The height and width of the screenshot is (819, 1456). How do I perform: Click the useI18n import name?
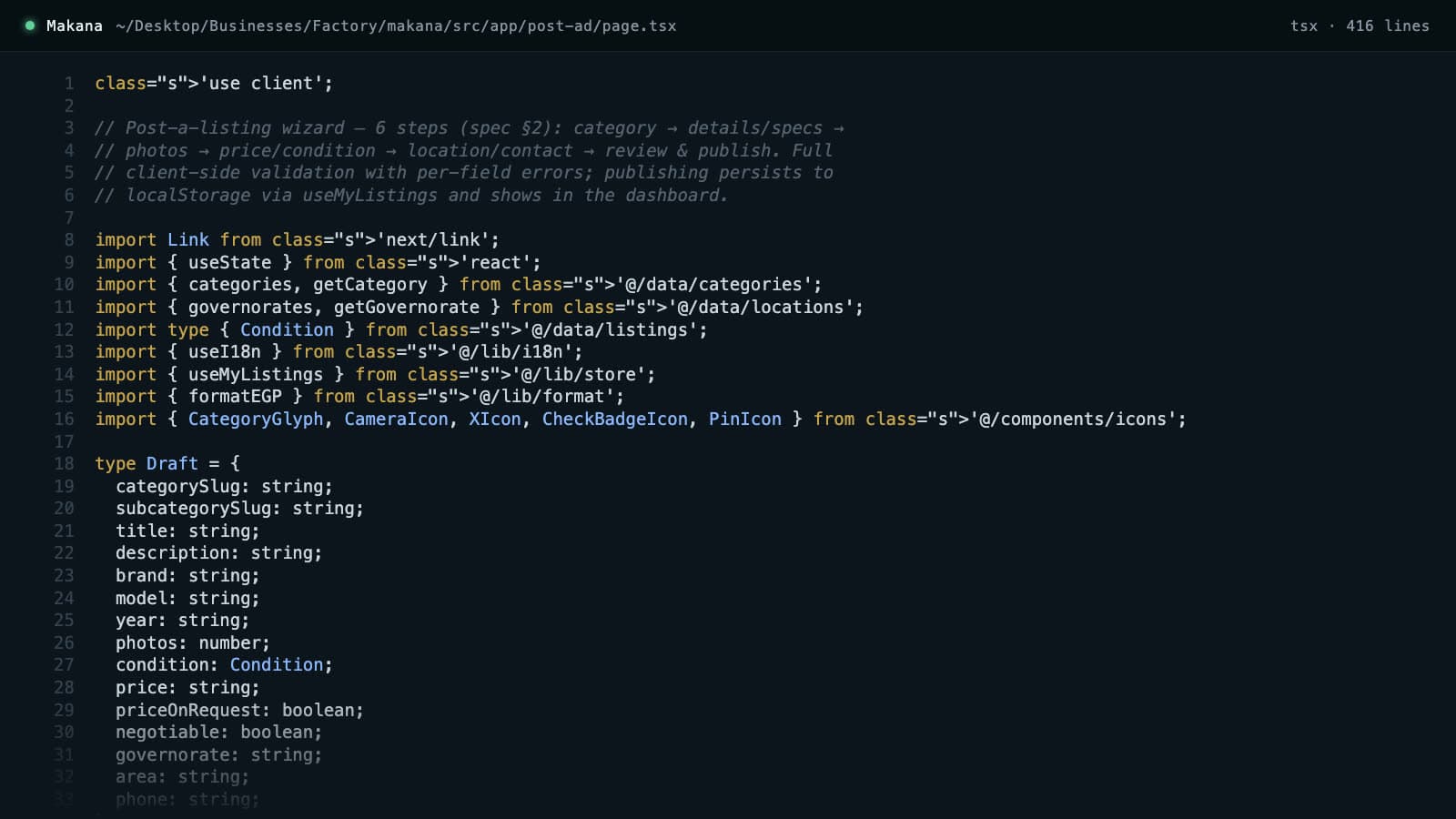(225, 351)
